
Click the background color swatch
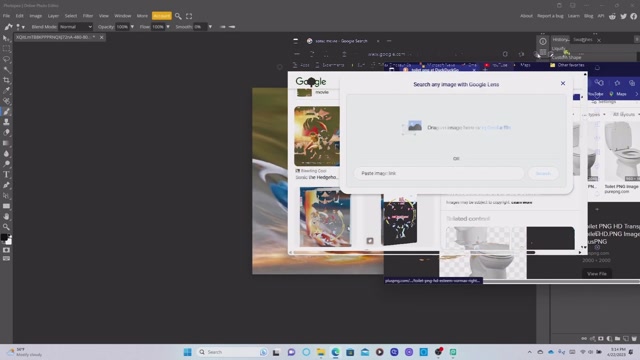(x=9, y=241)
